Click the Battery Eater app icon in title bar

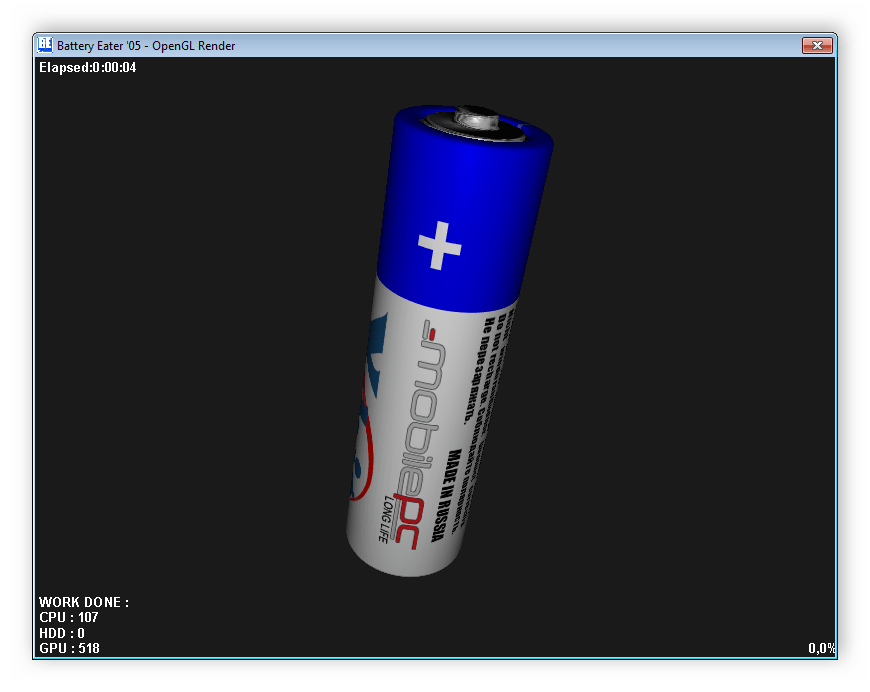45,45
